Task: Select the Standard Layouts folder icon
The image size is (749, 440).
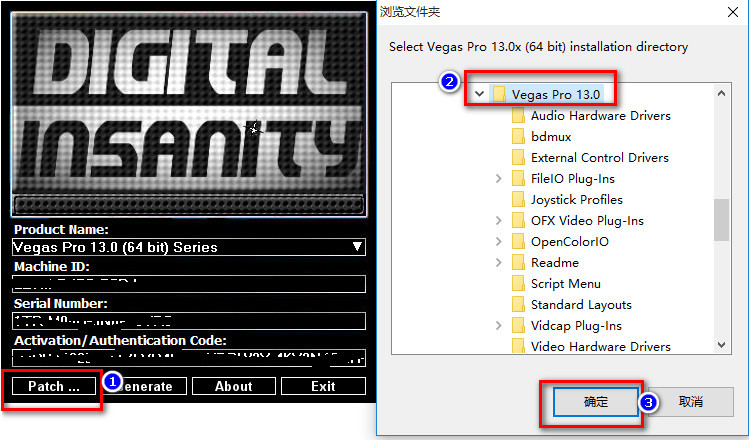Action: coord(518,305)
